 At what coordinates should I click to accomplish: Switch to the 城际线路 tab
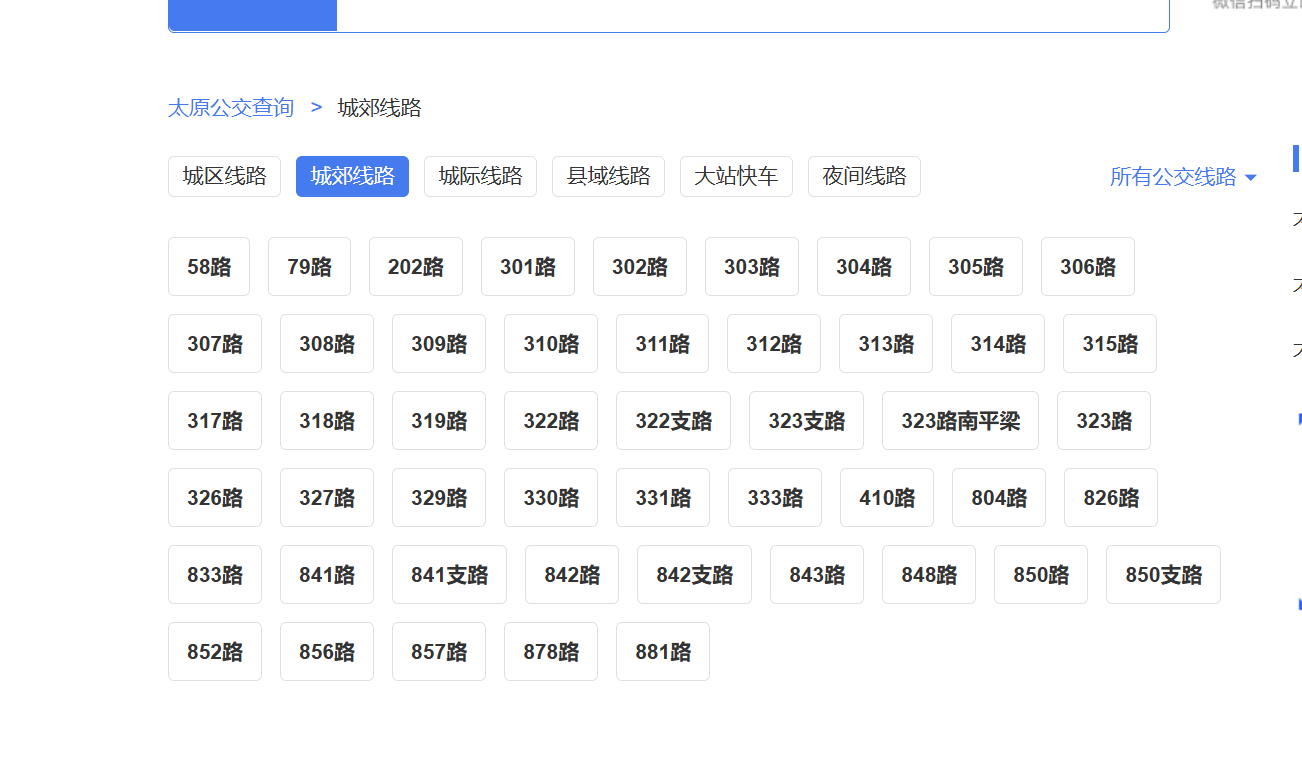[480, 177]
